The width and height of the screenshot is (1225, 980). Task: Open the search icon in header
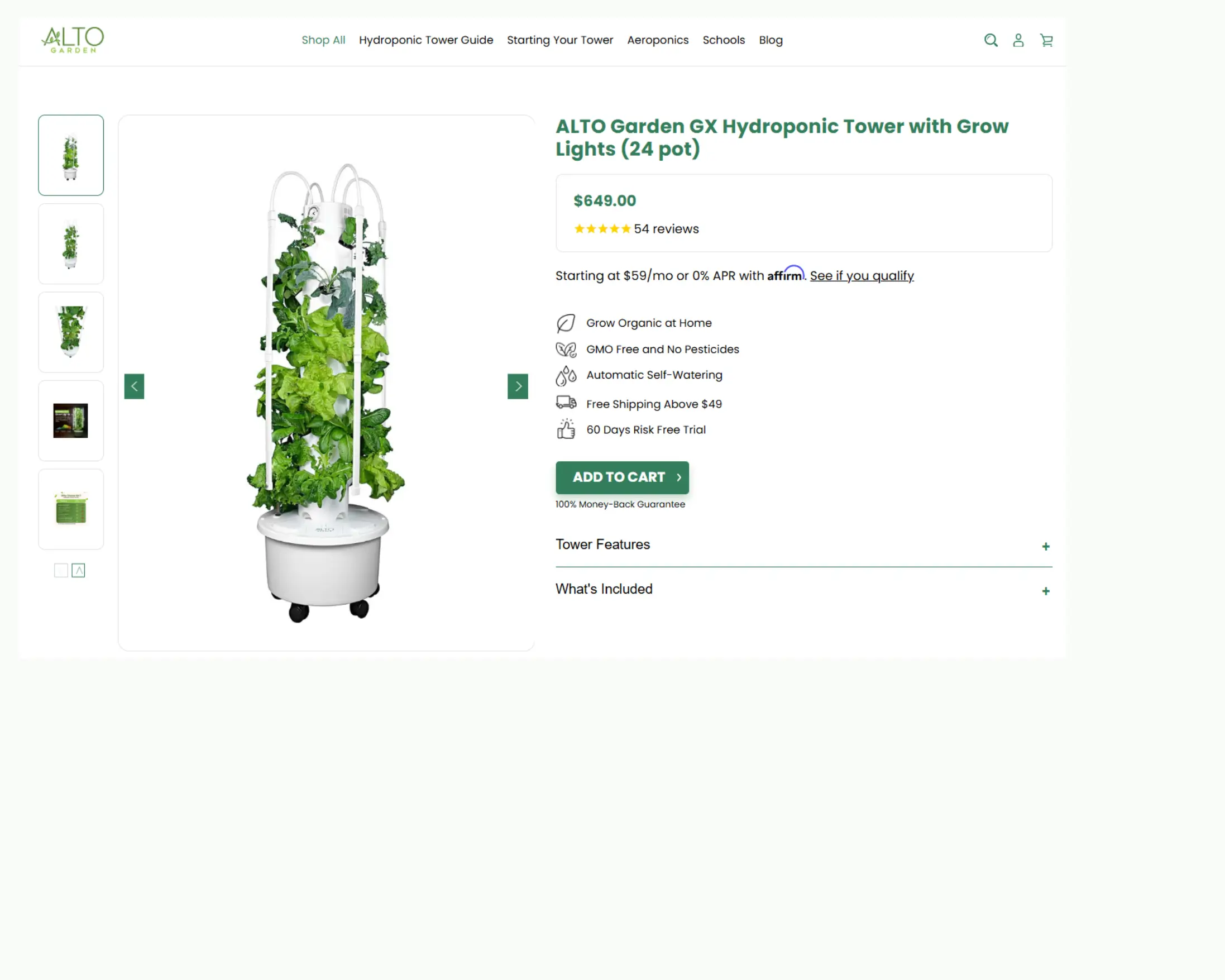pos(990,40)
